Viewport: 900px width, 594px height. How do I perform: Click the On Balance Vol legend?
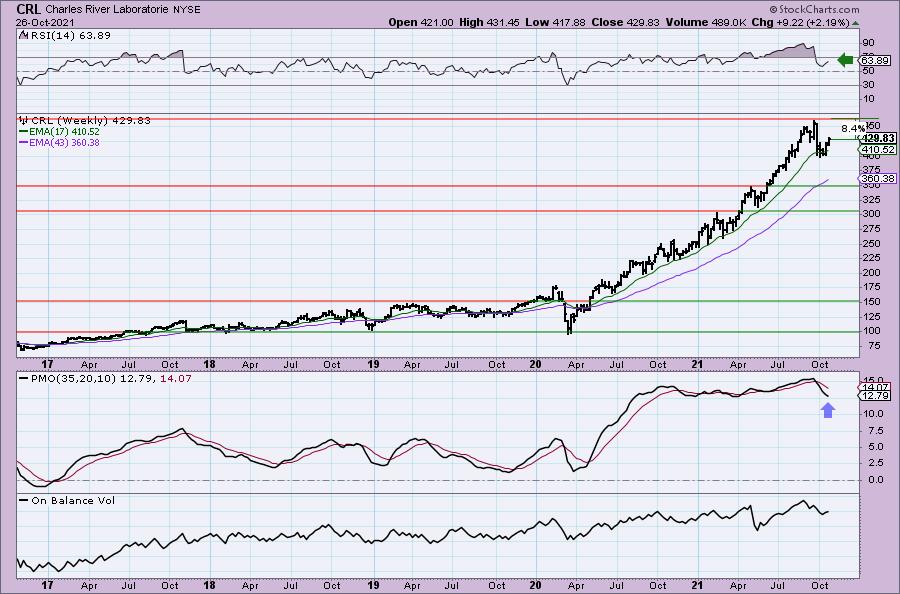(67, 500)
